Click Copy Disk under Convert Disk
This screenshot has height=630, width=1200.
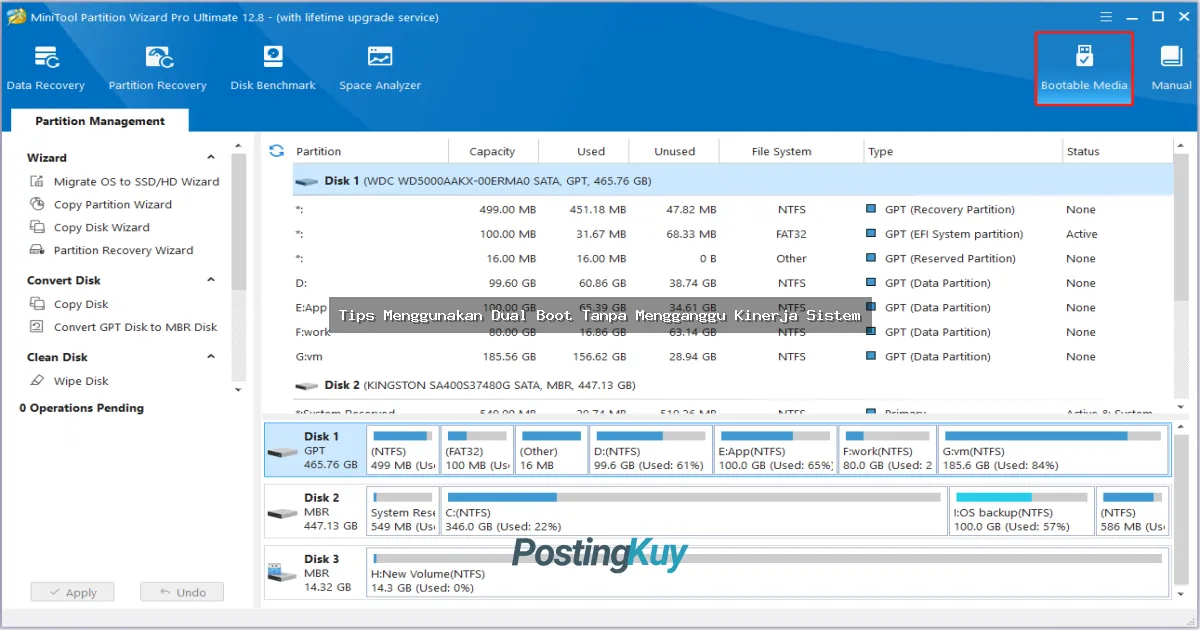click(68, 305)
